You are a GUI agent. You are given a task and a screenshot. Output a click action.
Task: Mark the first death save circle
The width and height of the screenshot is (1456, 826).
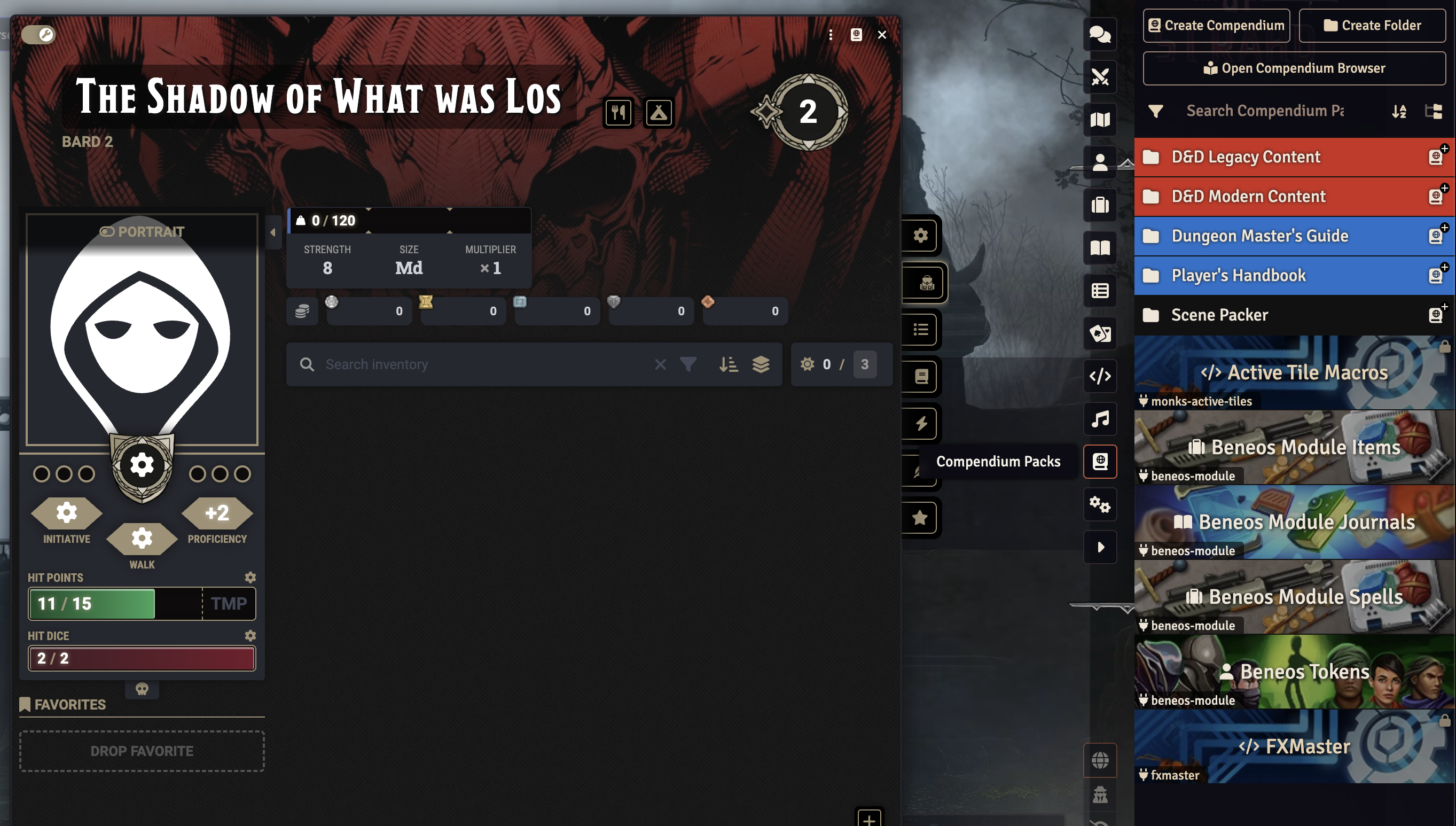(x=41, y=474)
